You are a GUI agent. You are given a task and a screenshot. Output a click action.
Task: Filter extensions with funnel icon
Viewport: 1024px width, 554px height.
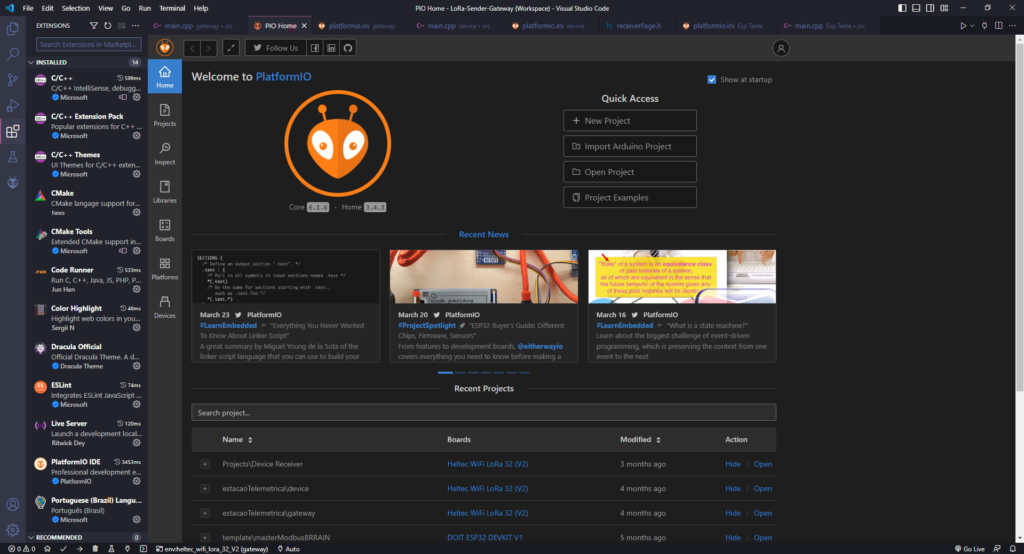tap(93, 25)
